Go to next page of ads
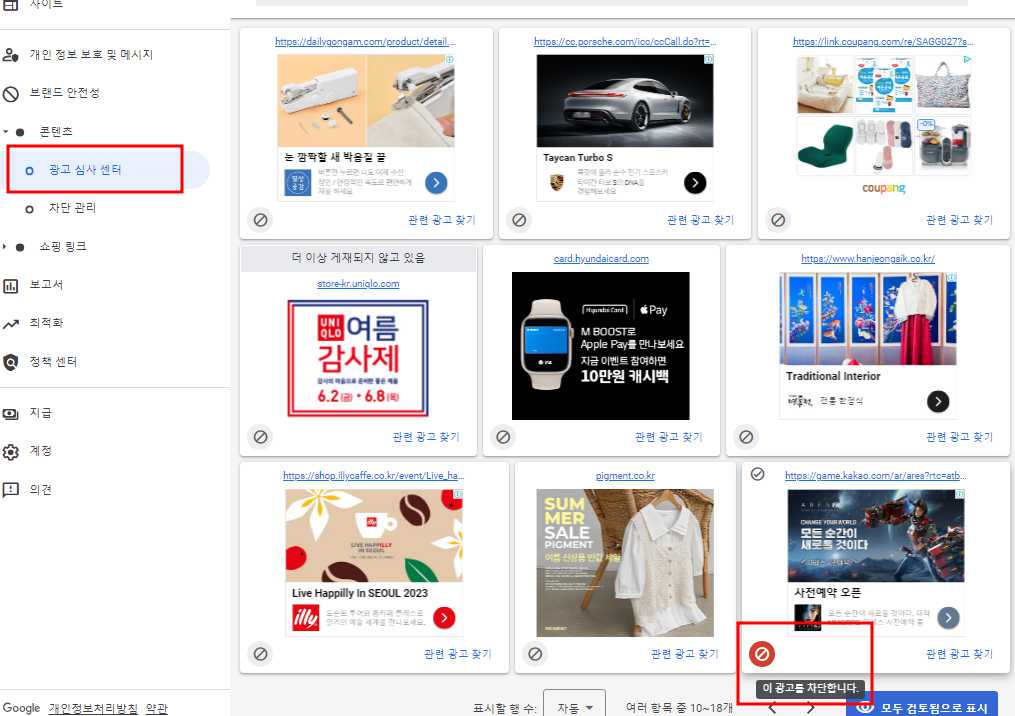The width and height of the screenshot is (1015, 716). 810,708
